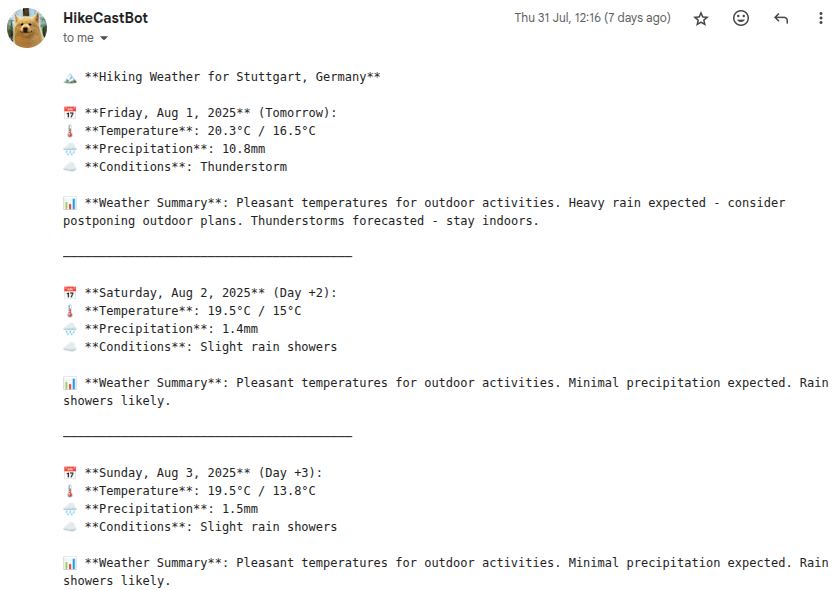Click the bar chart icon in Sunday's weather summary
Screen dimensions: 840x590
point(70,564)
